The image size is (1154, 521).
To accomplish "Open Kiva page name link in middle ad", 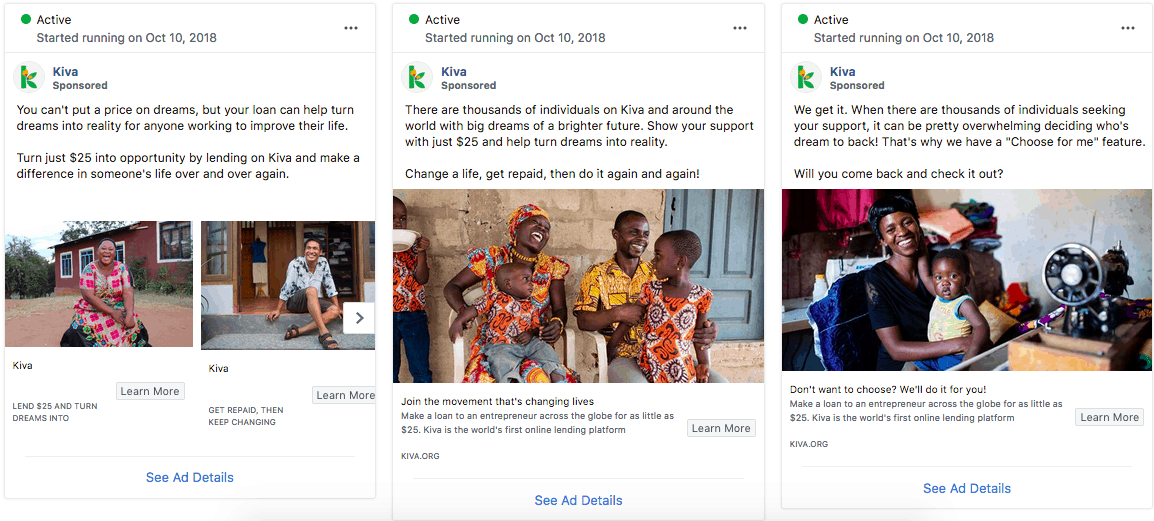I will (x=454, y=71).
